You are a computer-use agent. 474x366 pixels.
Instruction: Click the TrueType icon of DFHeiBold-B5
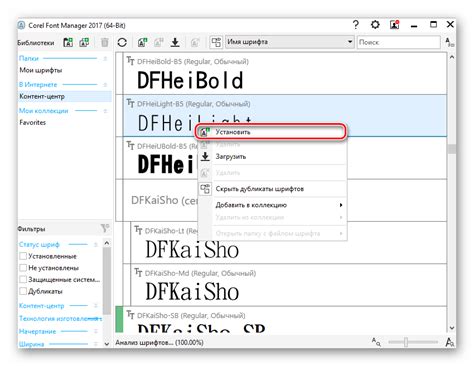coord(130,61)
